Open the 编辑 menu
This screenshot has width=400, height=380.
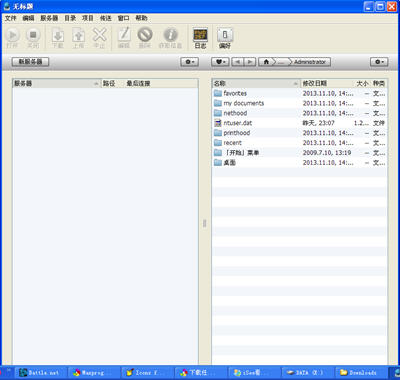pos(28,18)
